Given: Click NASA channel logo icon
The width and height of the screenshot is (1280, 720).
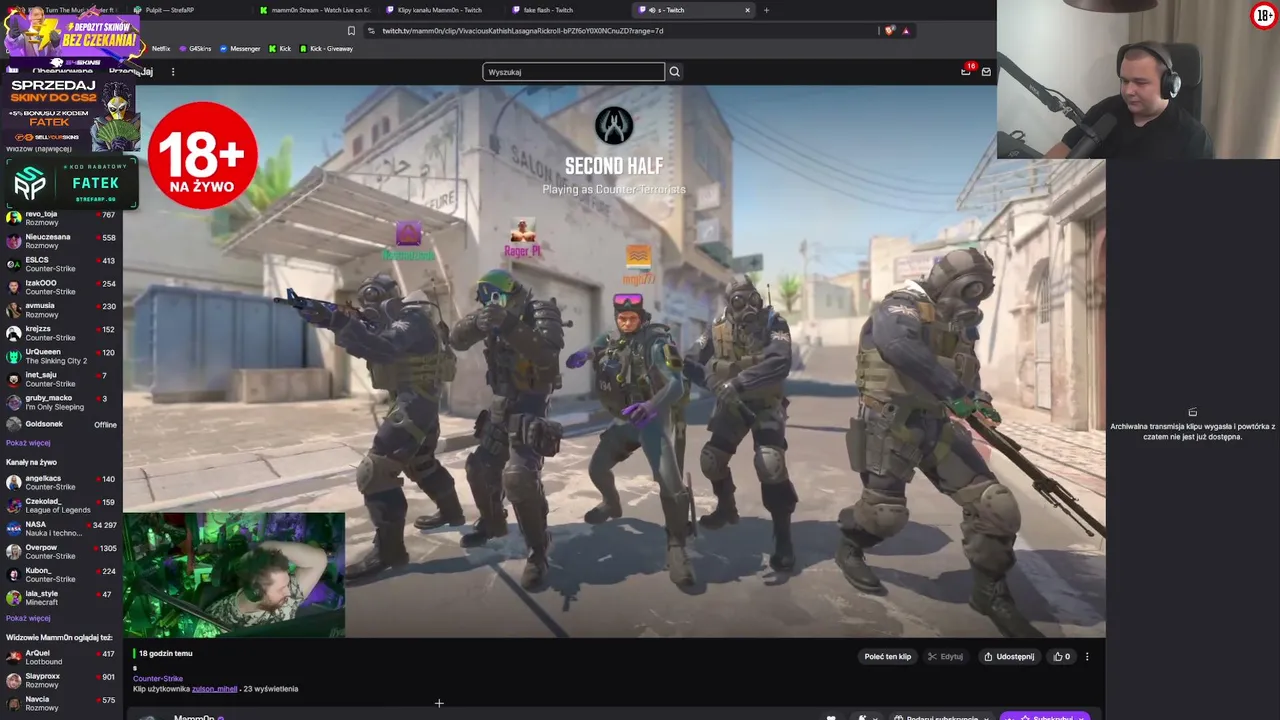Looking at the screenshot, I should (13, 529).
